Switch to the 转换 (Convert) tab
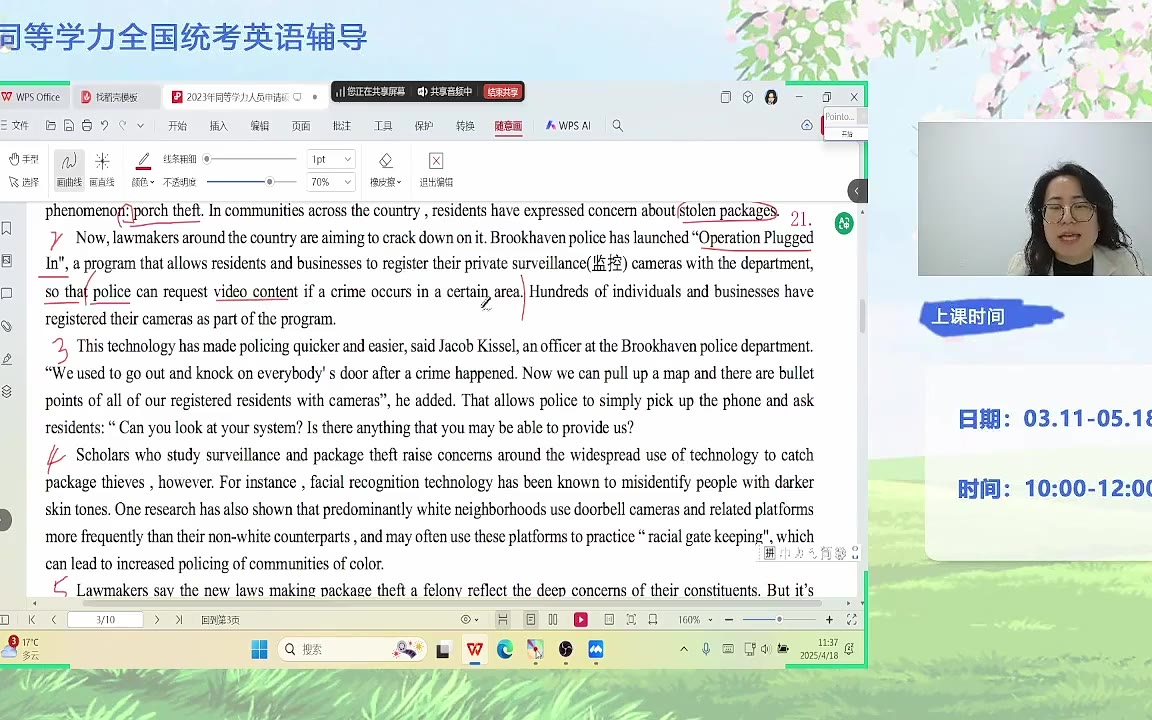1152x720 pixels. tap(465, 126)
